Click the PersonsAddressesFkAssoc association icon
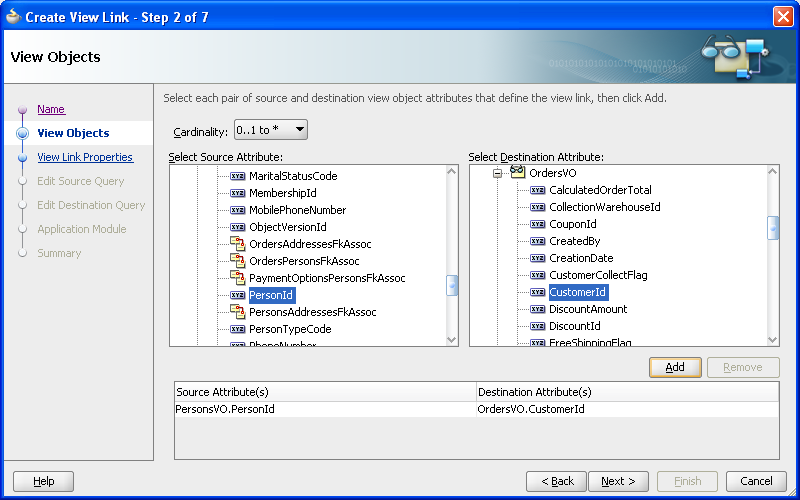This screenshot has height=500, width=800. click(237, 312)
